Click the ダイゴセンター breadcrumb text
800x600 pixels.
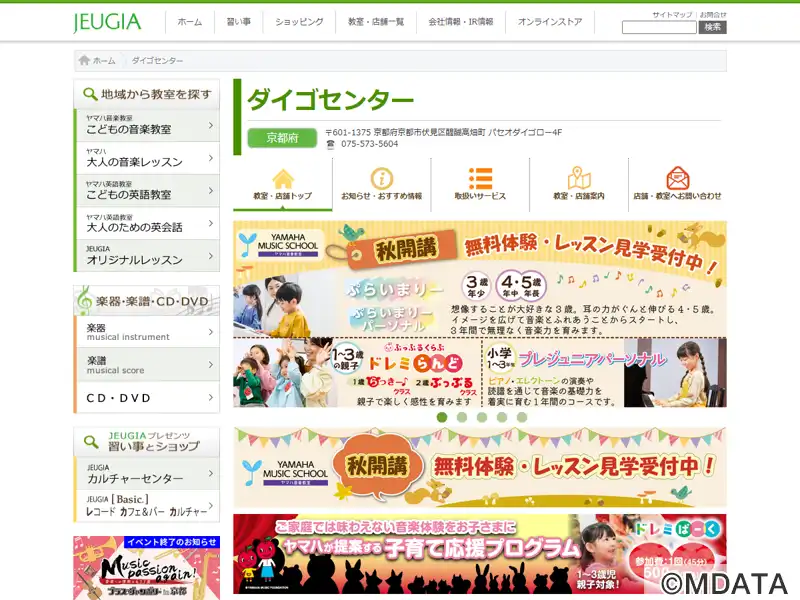tap(157, 61)
